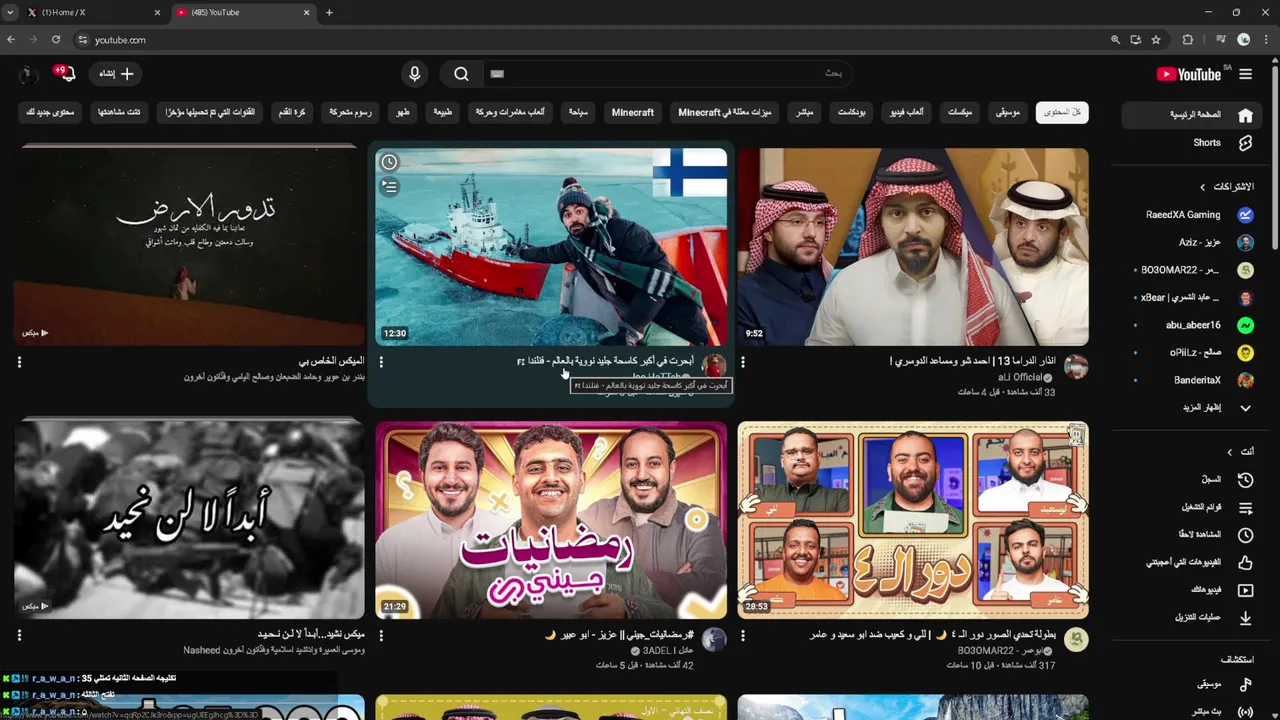Open options menu for الميكس الخاص بي
1280x720 pixels.
[x=19, y=362]
